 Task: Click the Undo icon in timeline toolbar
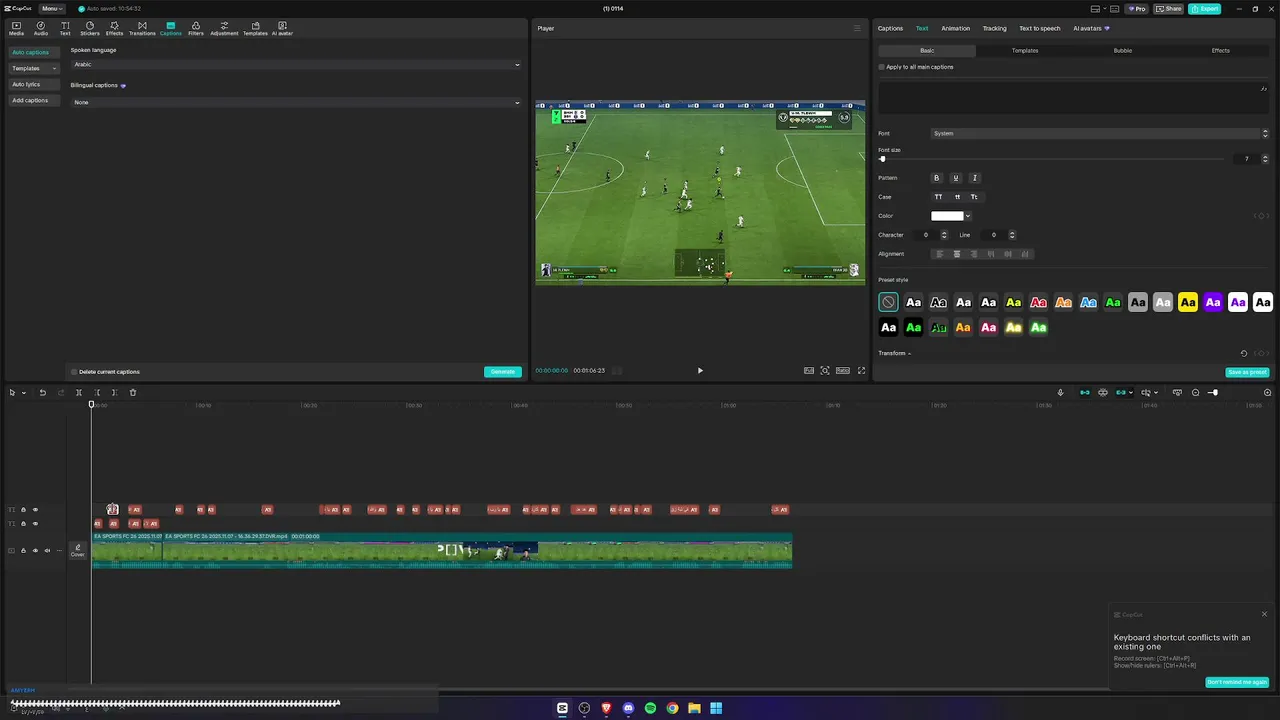42,392
